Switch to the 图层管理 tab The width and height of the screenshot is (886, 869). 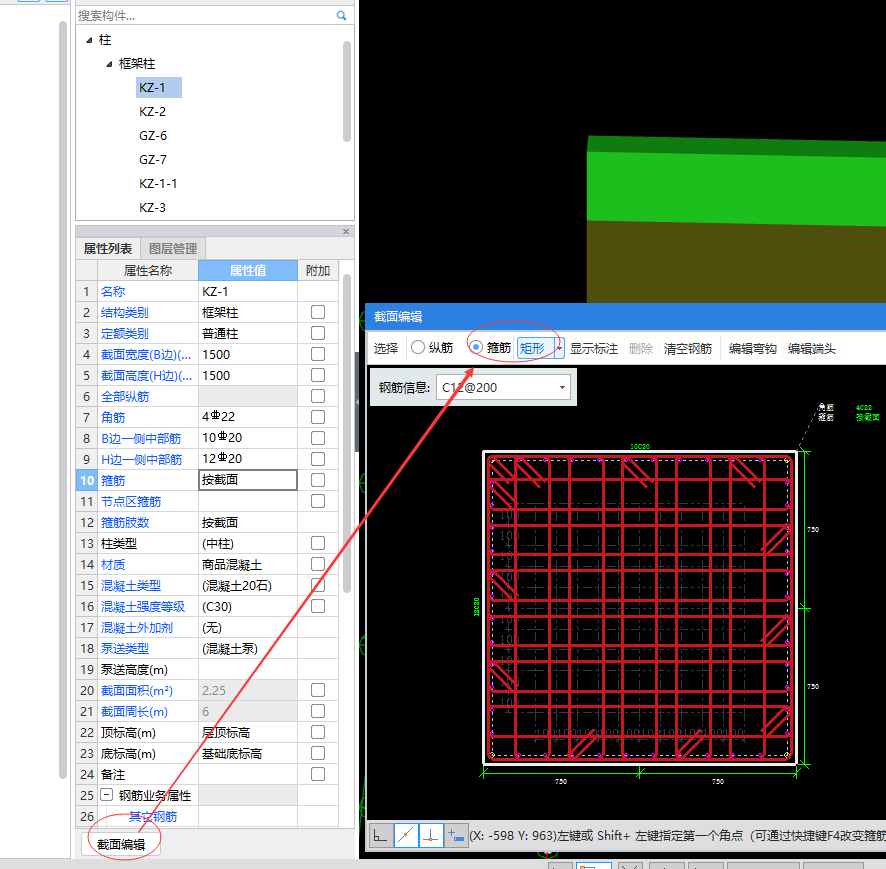click(x=173, y=249)
